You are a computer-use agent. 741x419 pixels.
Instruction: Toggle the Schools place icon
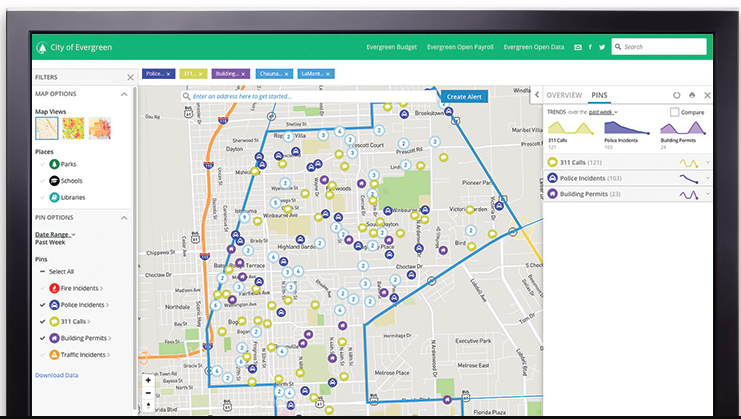pyautogui.click(x=53, y=180)
